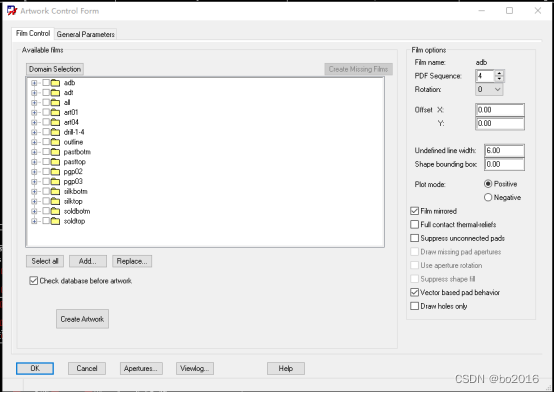Click the Add... button
Image resolution: width=554 pixels, height=393 pixels.
[88, 261]
